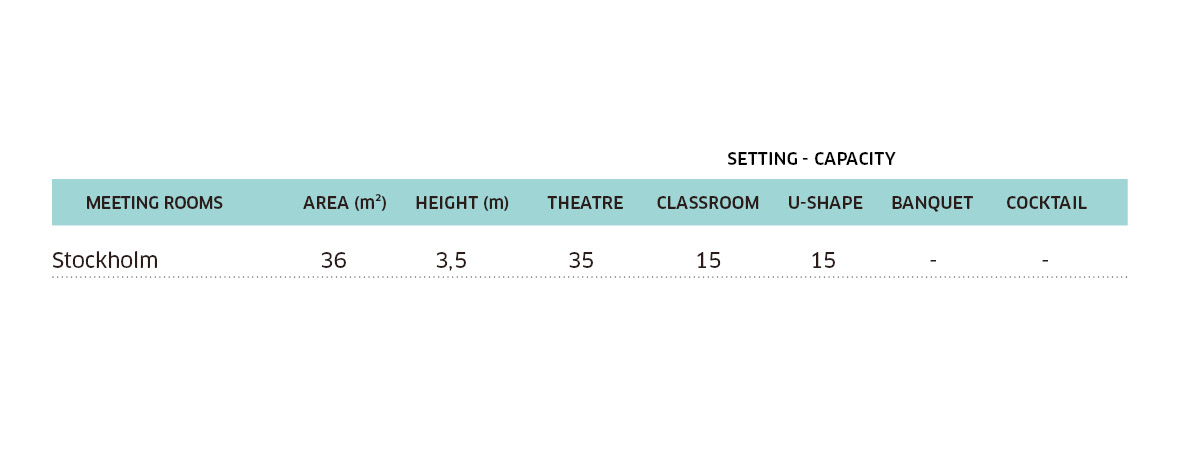Viewport: 1181px width, 472px height.
Task: Select the CLASSROOM column header
Action: pyautogui.click(x=708, y=203)
